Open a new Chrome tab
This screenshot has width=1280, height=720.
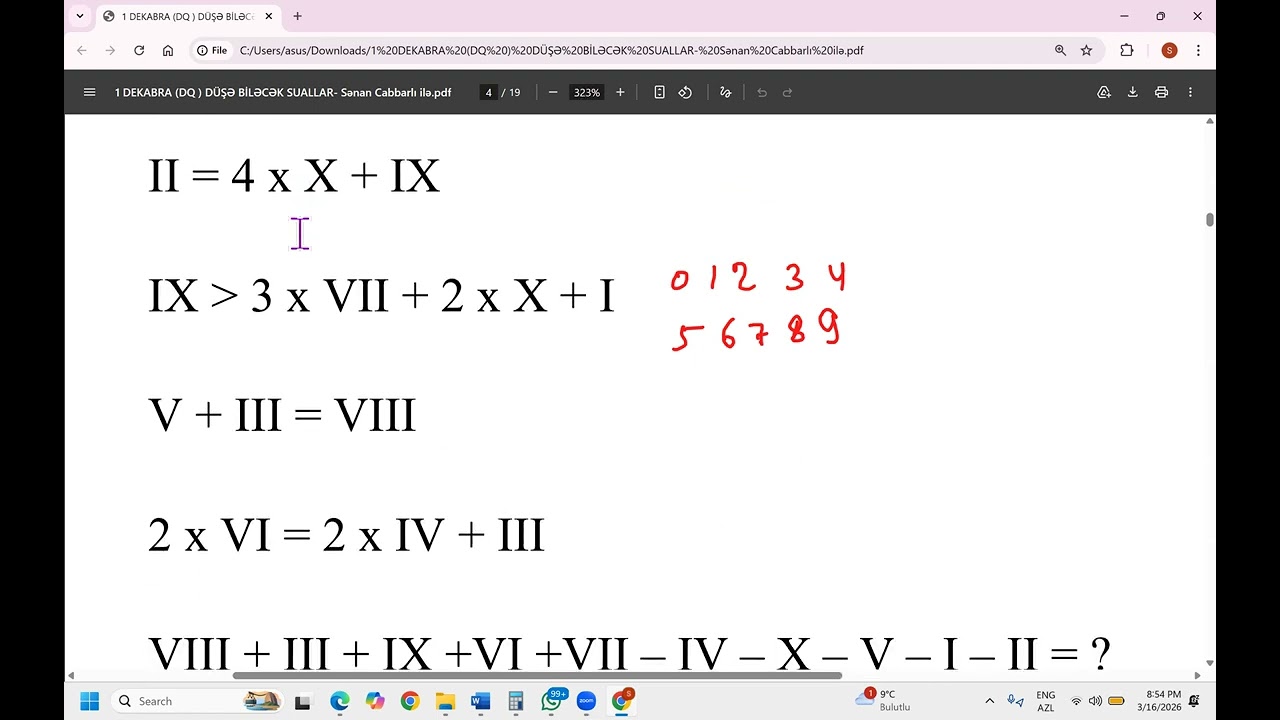[x=297, y=16]
